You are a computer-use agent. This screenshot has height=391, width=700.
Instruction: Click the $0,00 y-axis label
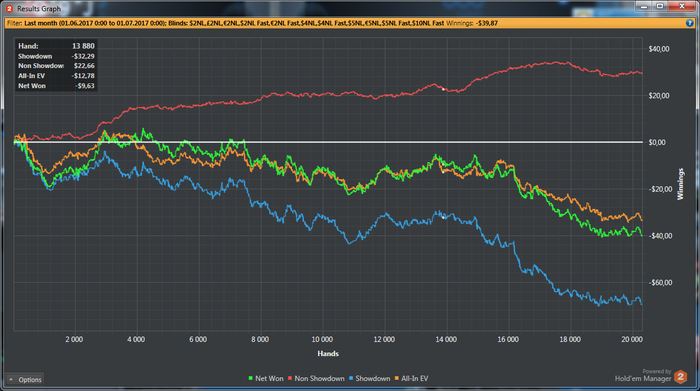point(657,142)
